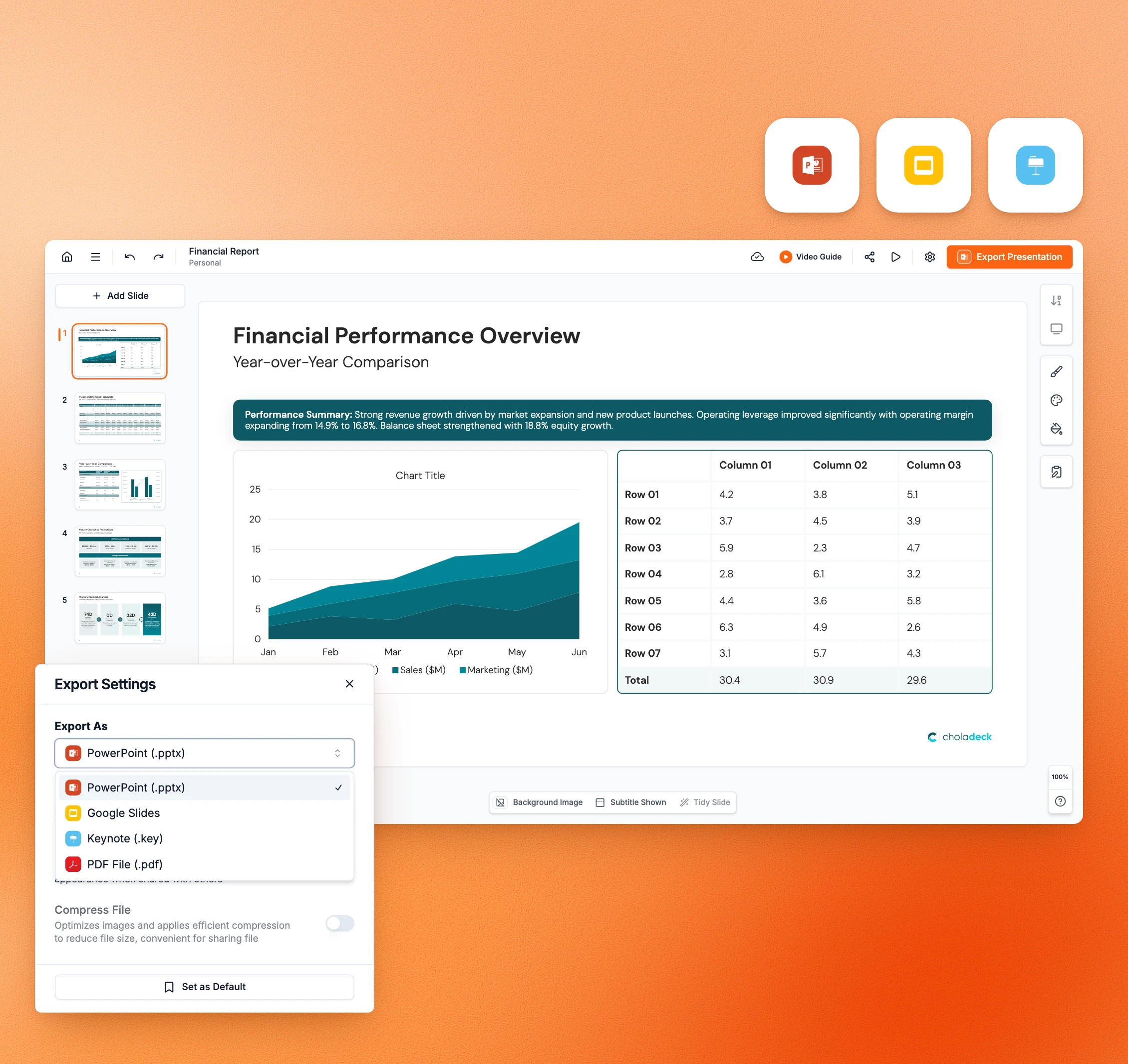Open slide 4 thumbnail
Viewport: 1128px width, 1064px height.
pyautogui.click(x=120, y=551)
